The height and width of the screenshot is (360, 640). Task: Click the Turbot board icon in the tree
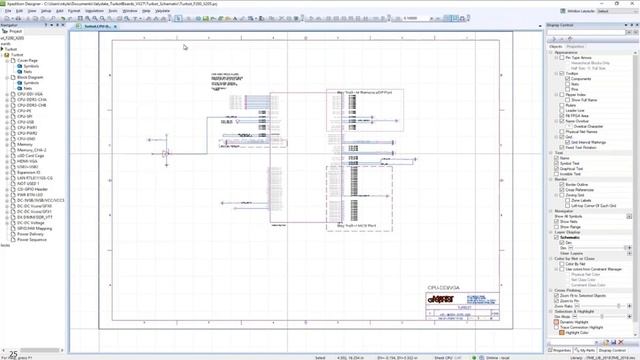[7, 55]
